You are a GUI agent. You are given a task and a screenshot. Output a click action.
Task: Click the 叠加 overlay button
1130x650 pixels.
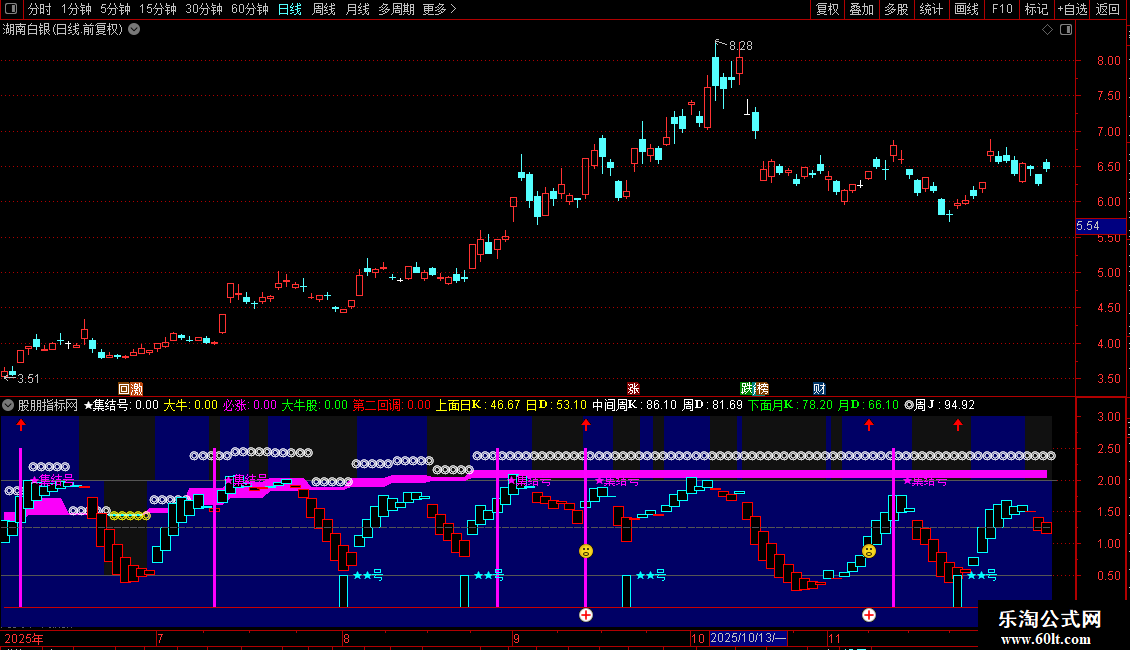861,9
